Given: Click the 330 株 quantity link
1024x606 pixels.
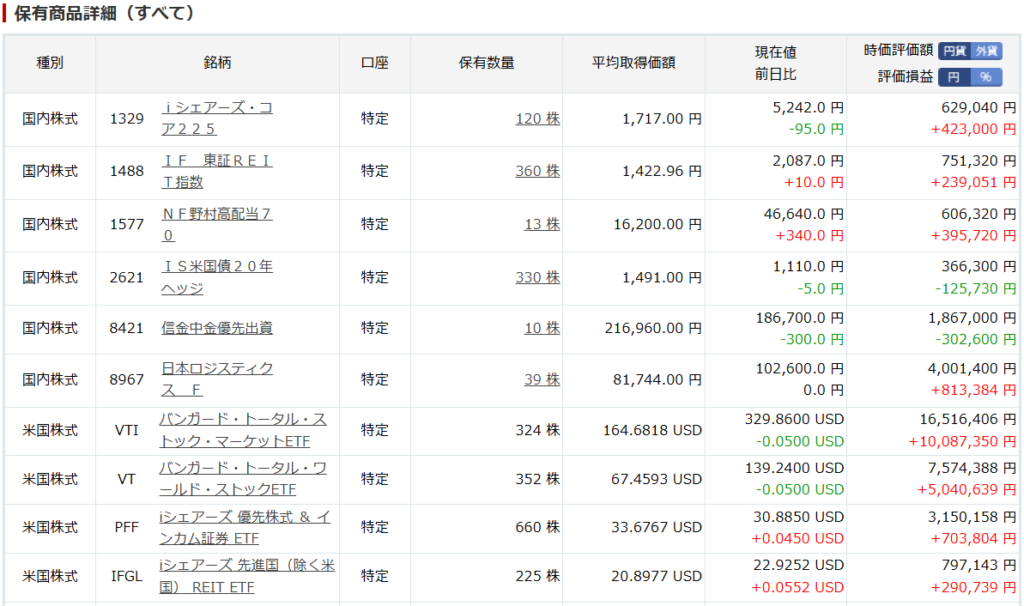Looking at the screenshot, I should (537, 277).
